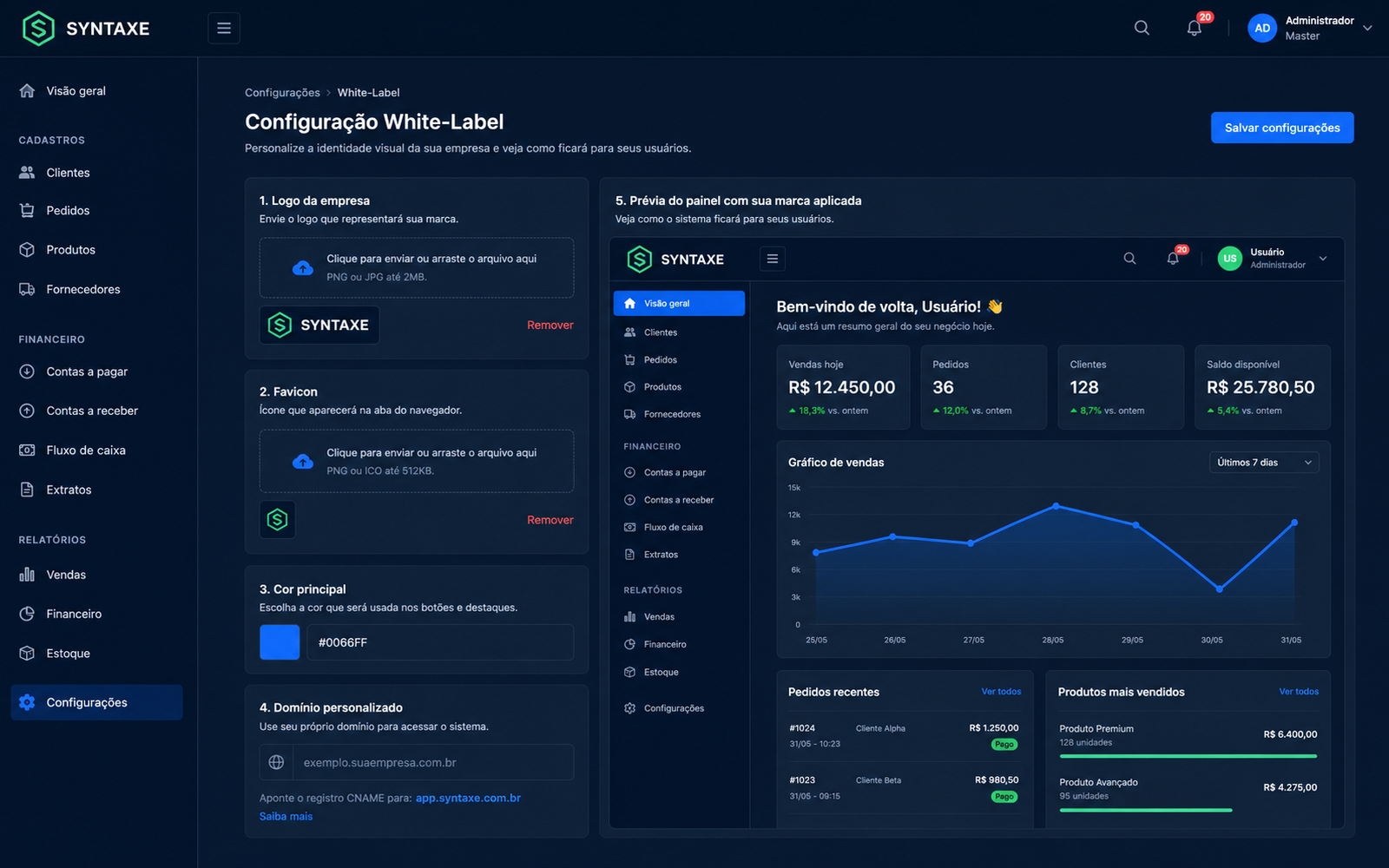Open the Últimos 7 dias dropdown

tap(1264, 463)
